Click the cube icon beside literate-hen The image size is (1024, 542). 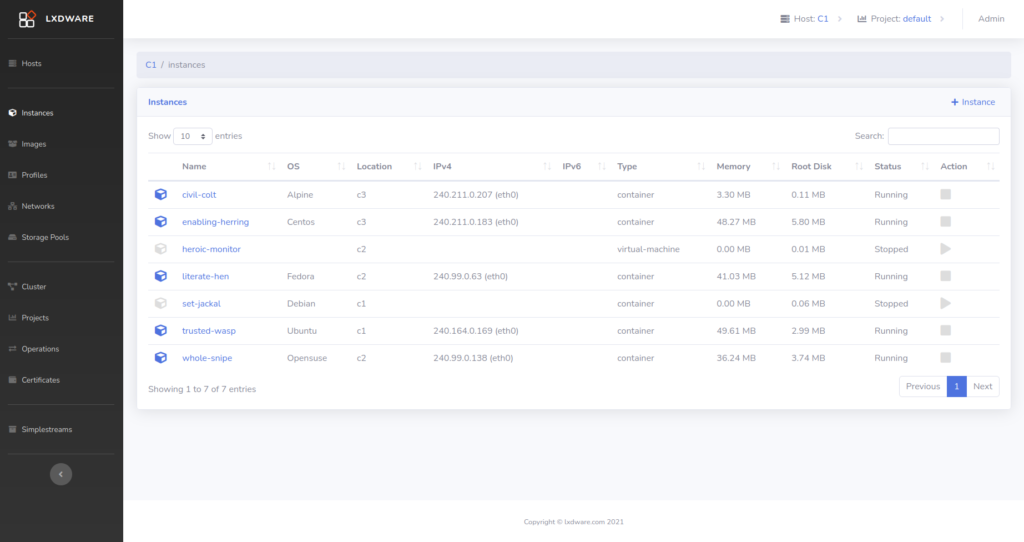161,276
